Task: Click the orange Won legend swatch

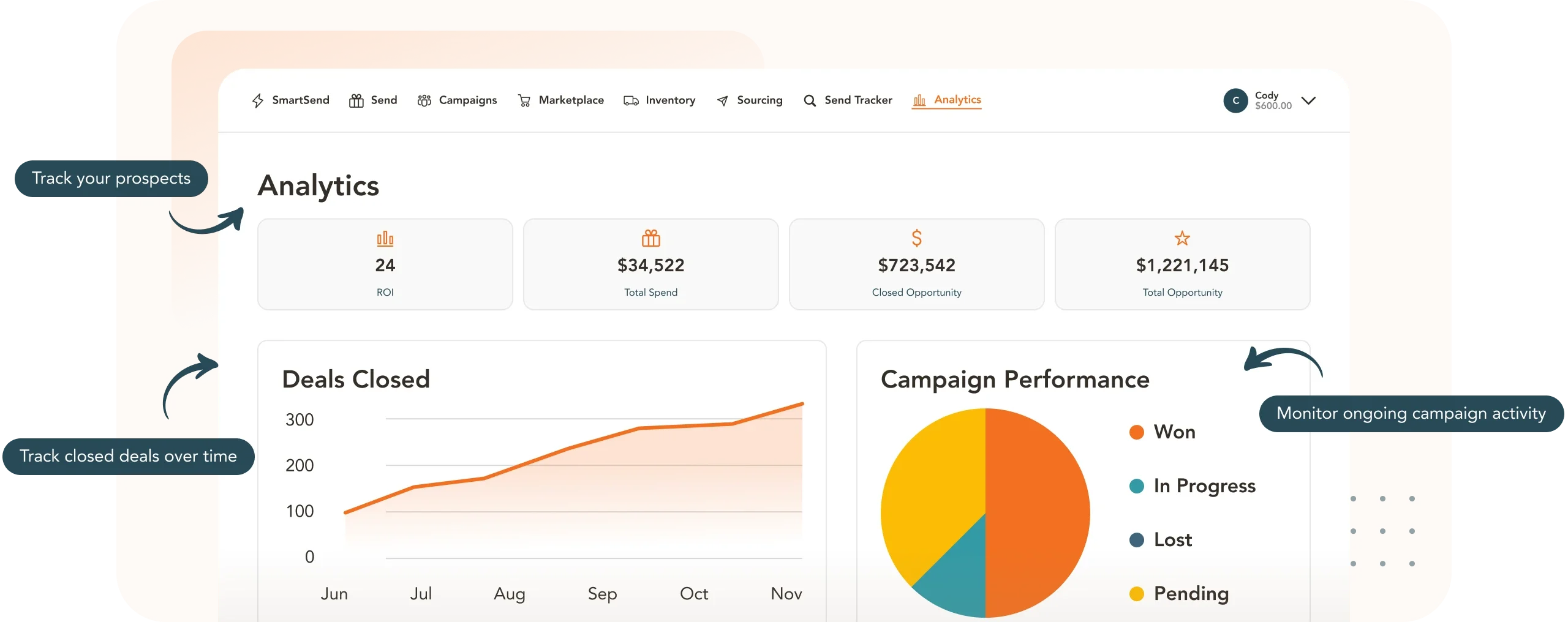Action: pyautogui.click(x=1137, y=432)
